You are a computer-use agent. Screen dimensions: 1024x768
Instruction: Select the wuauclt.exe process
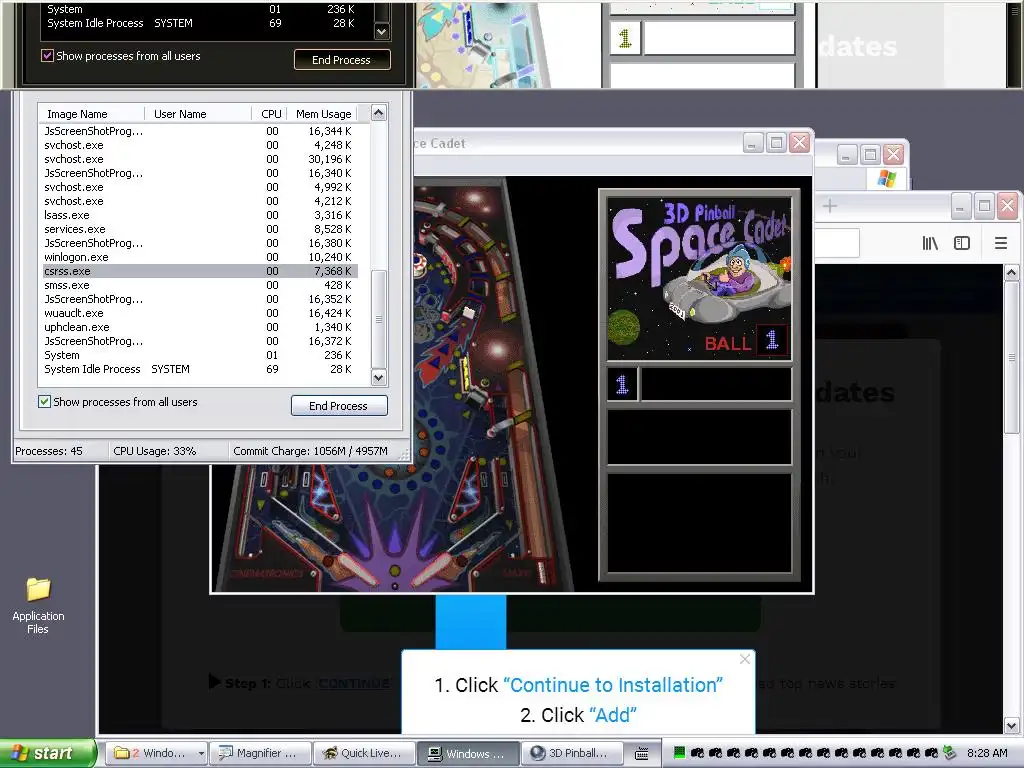pyautogui.click(x=200, y=313)
